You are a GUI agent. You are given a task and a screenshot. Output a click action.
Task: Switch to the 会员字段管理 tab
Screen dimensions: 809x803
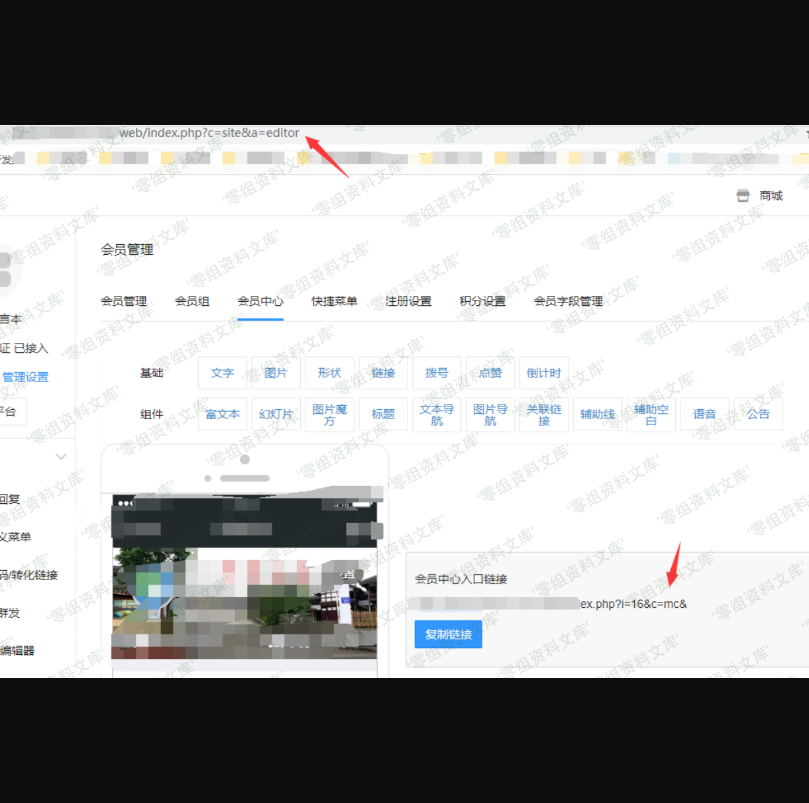tap(568, 301)
